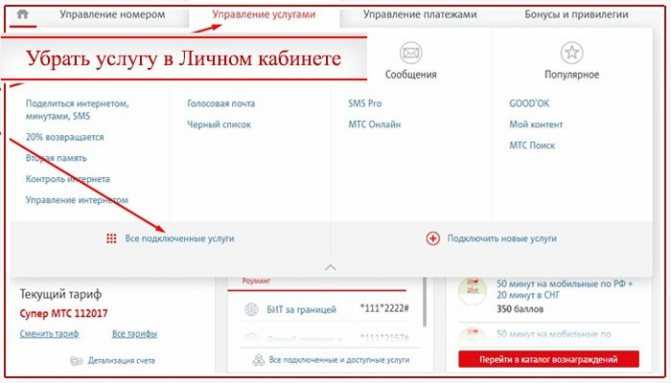This screenshot has width=671, height=383.
Task: Click the 350 баллов reward icon
Action: 472,291
